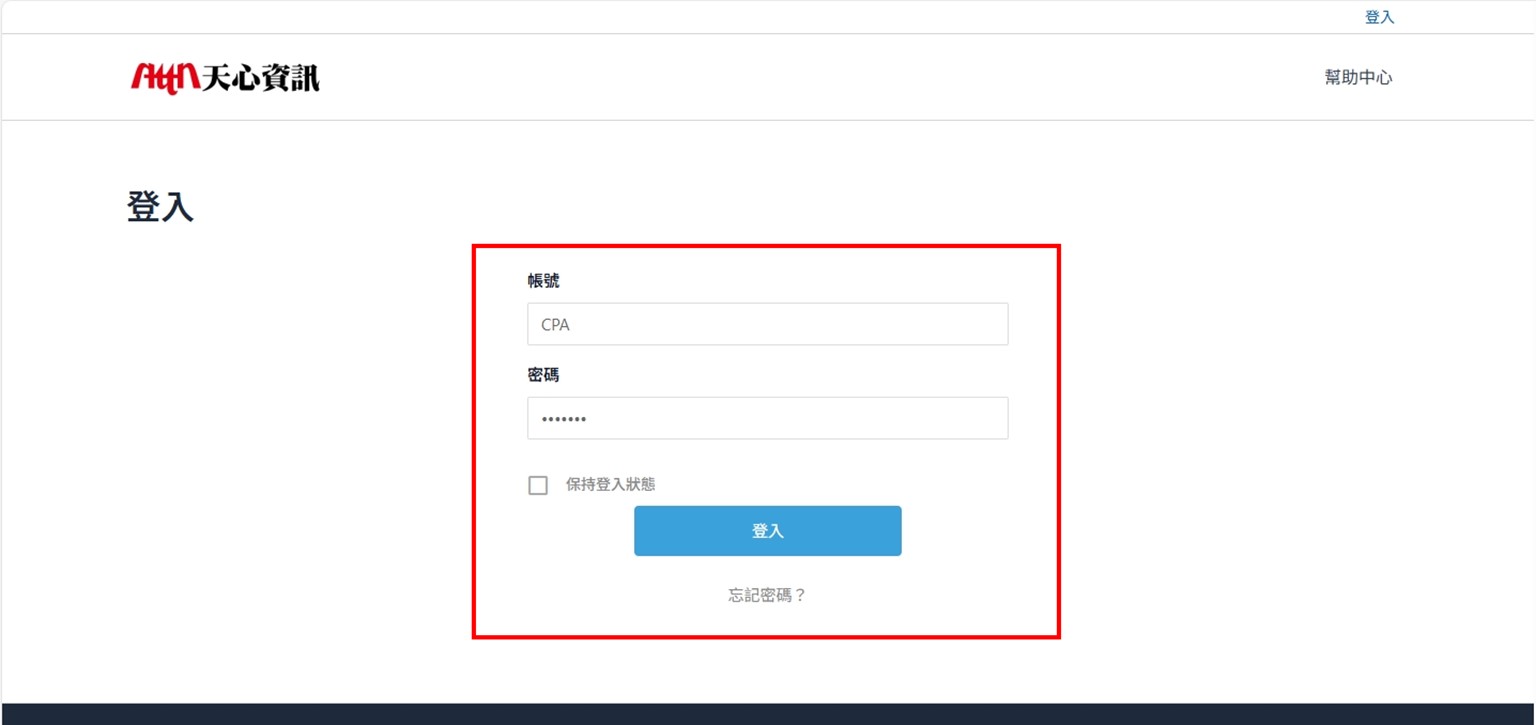Click the masked dots in password field
Viewport: 1536px width, 725px height.
564,419
